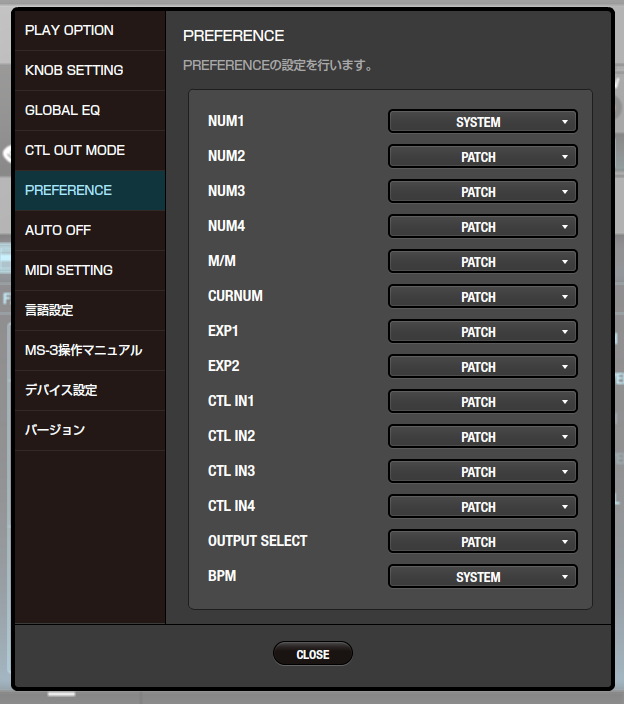Select GLOBAL EQ in the sidebar
The image size is (624, 704).
click(89, 110)
